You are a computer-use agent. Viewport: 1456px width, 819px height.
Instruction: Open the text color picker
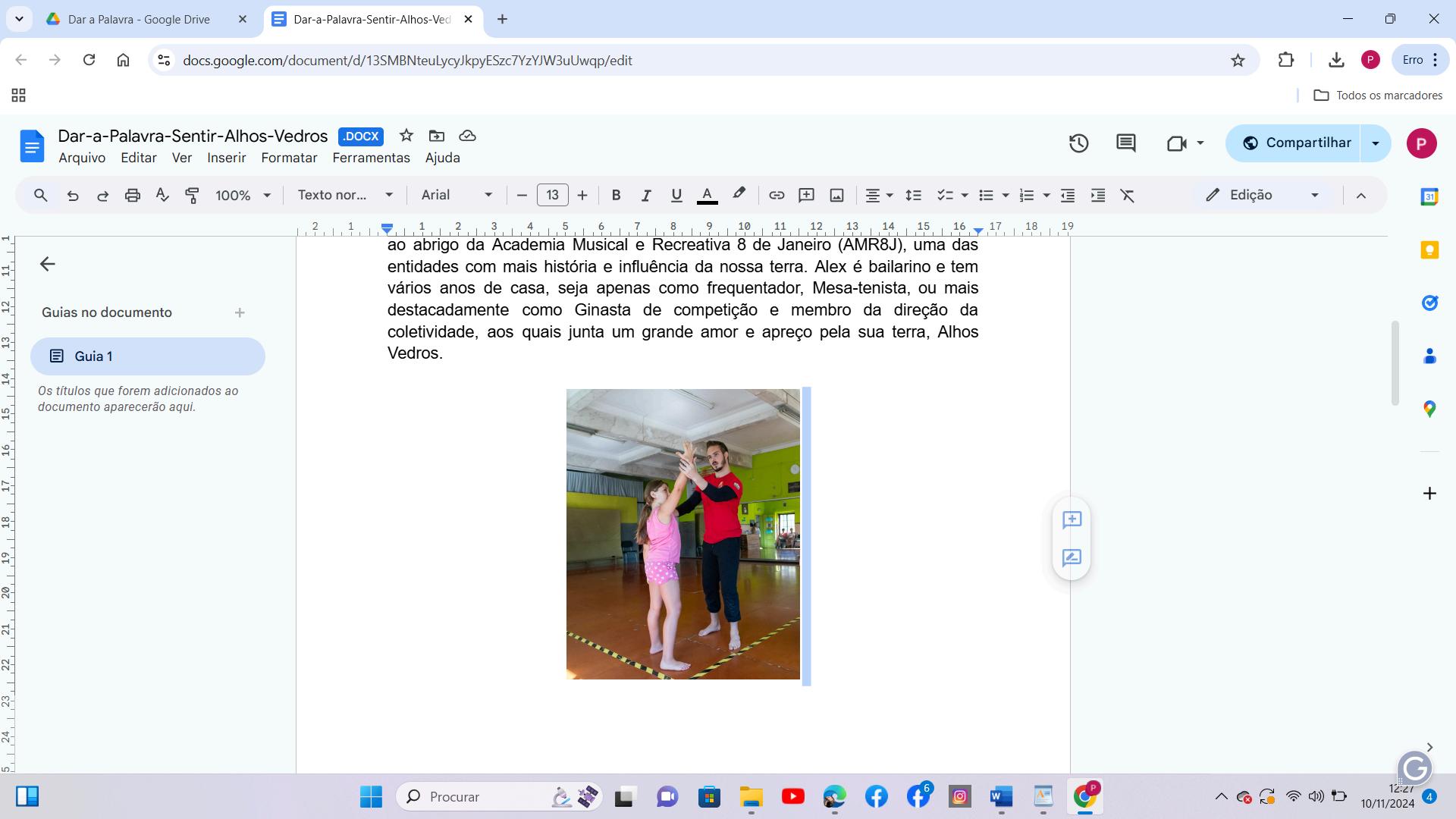click(707, 196)
